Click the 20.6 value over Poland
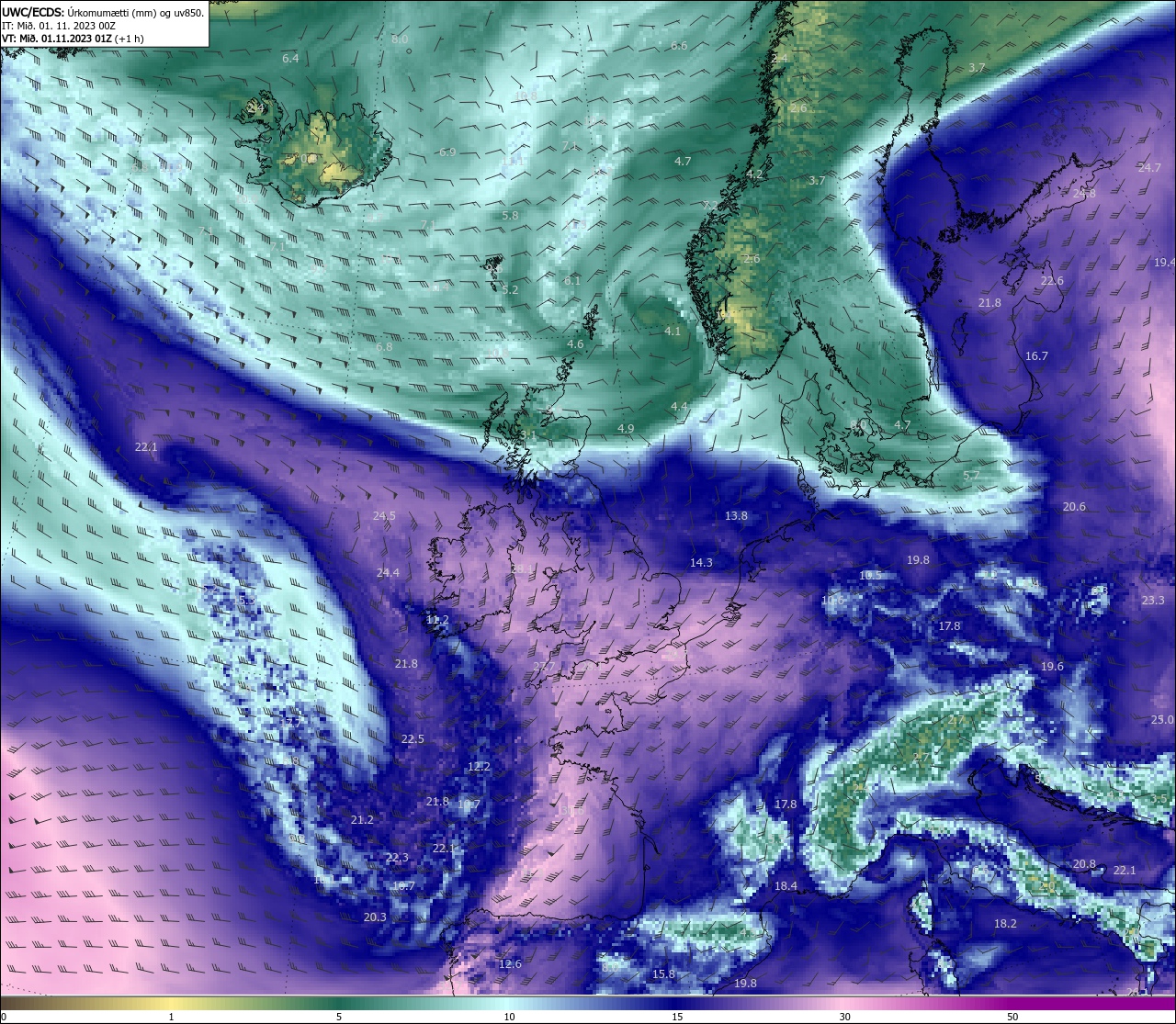 coord(1074,506)
